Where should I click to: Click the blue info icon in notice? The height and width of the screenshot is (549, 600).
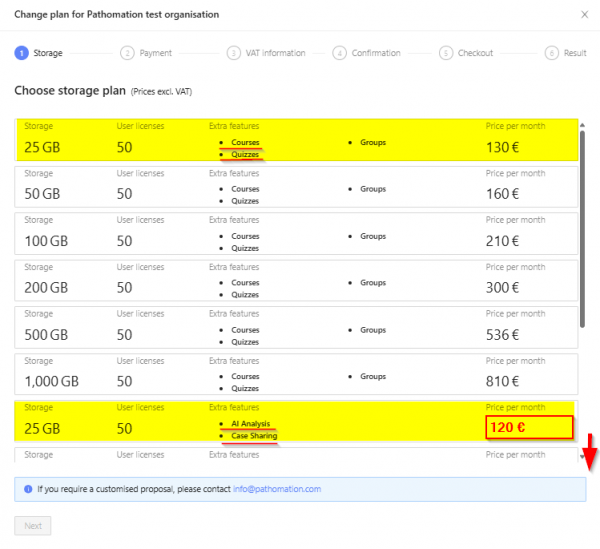(27, 489)
